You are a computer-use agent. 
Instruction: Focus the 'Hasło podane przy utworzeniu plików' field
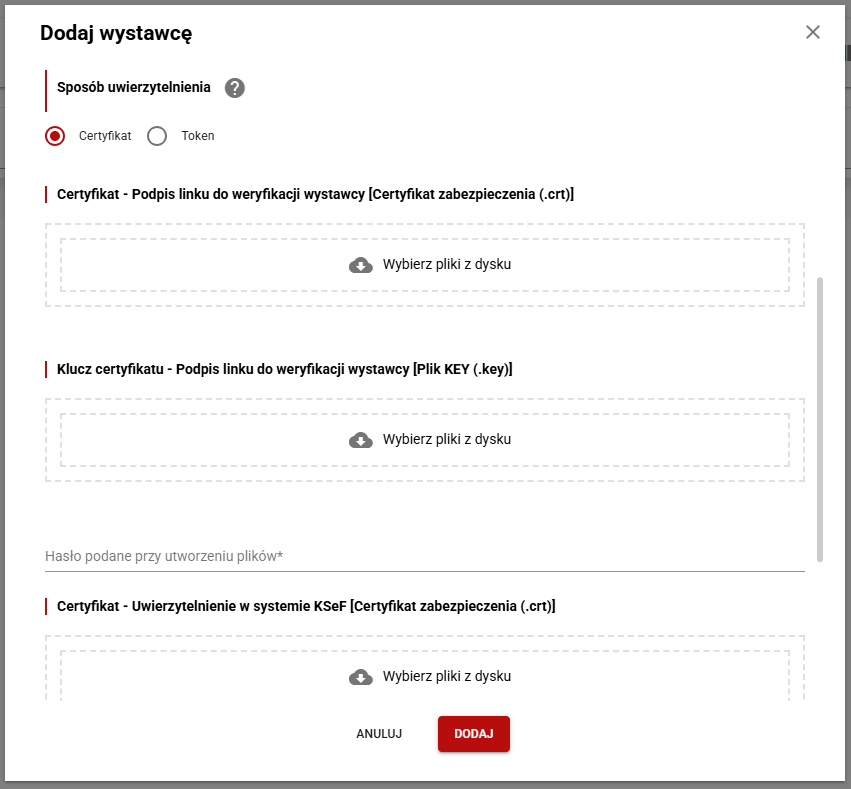click(x=425, y=556)
